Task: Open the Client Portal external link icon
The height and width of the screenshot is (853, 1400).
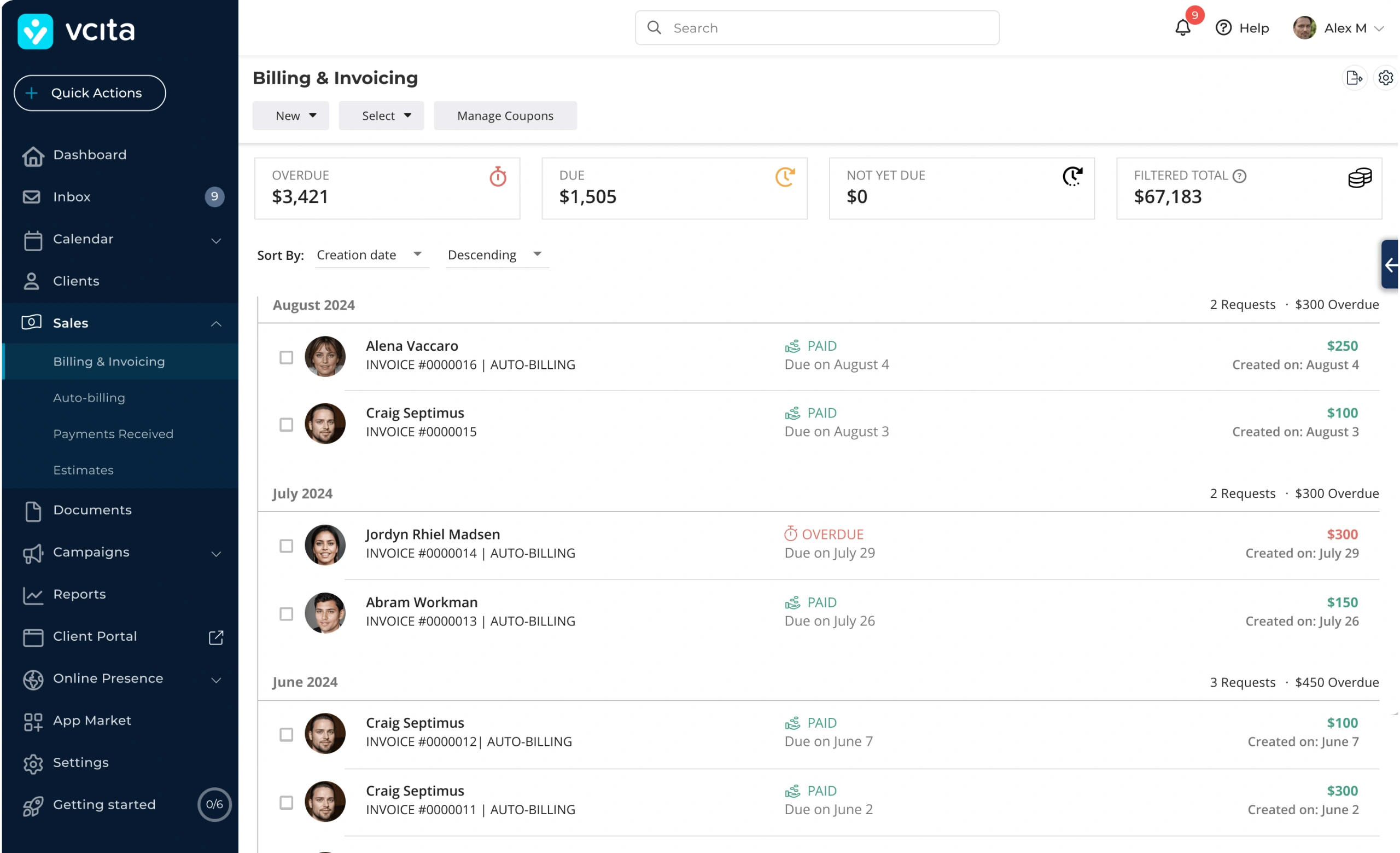Action: coord(216,637)
